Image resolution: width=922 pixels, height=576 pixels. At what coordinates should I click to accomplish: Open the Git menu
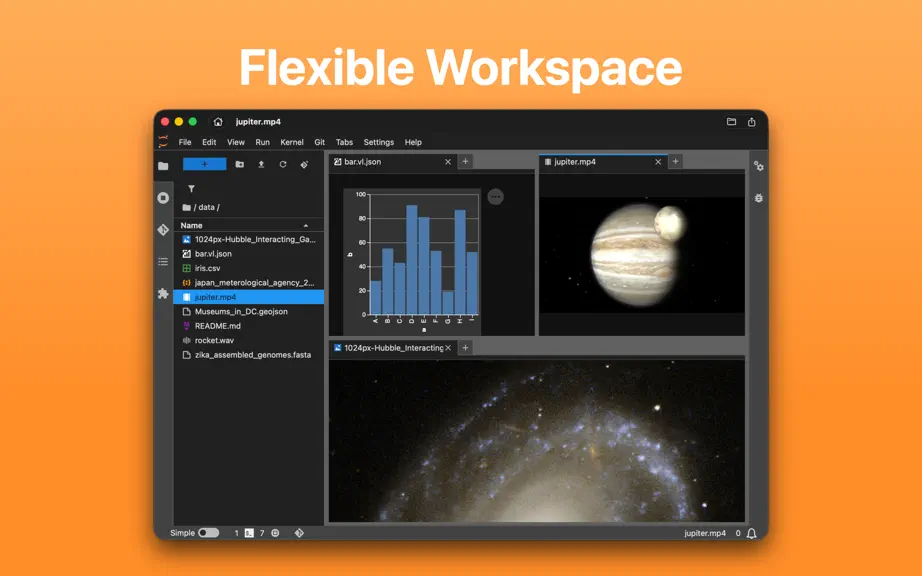click(x=319, y=142)
